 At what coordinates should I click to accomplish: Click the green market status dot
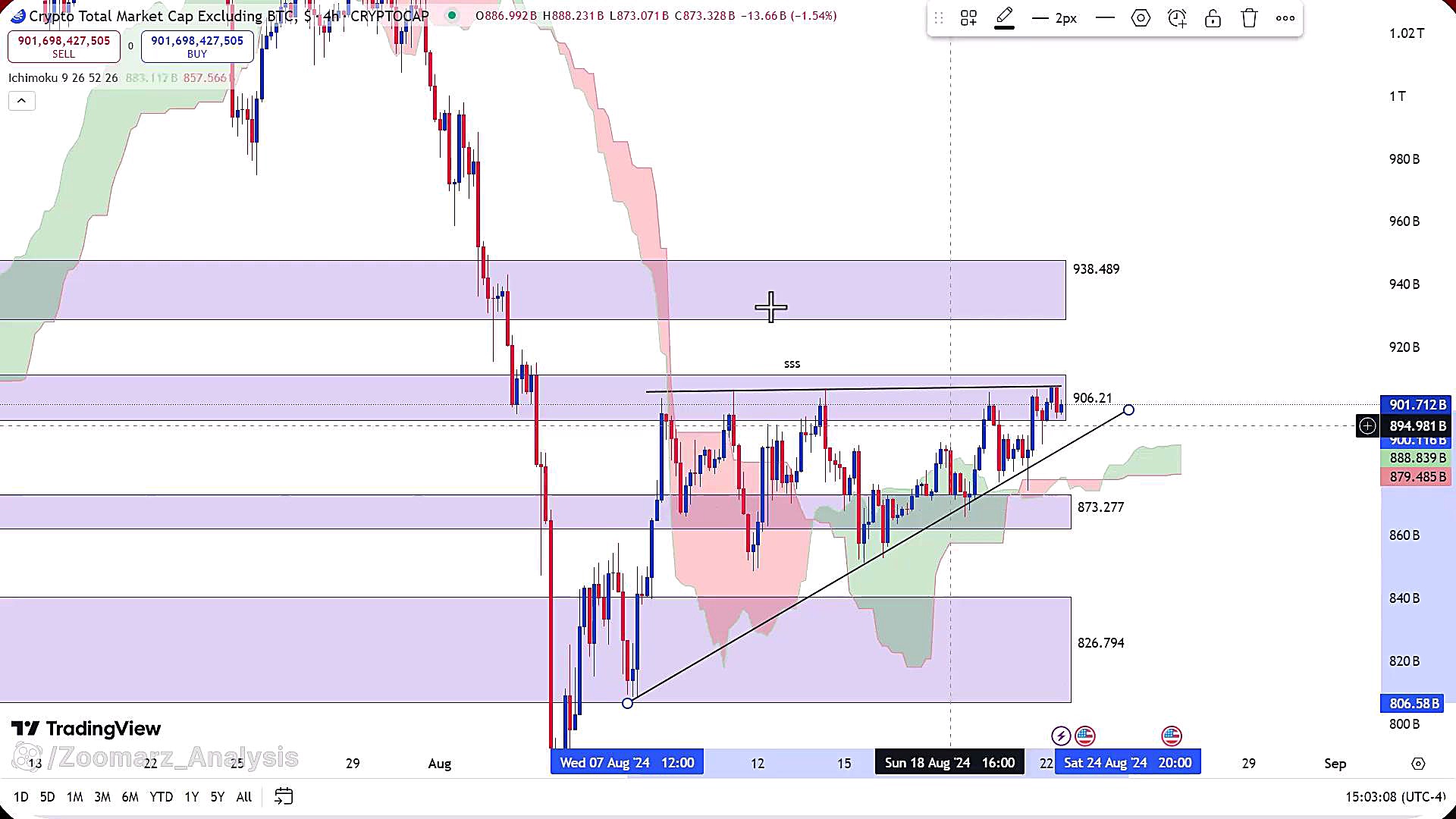452,15
